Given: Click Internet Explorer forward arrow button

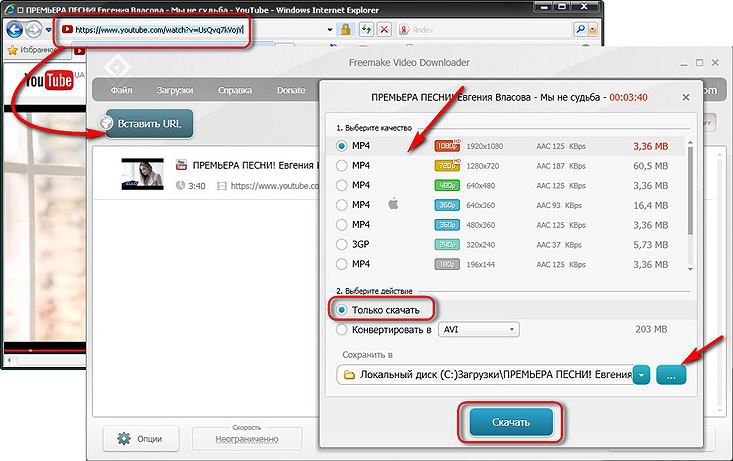Looking at the screenshot, I should pyautogui.click(x=33, y=30).
